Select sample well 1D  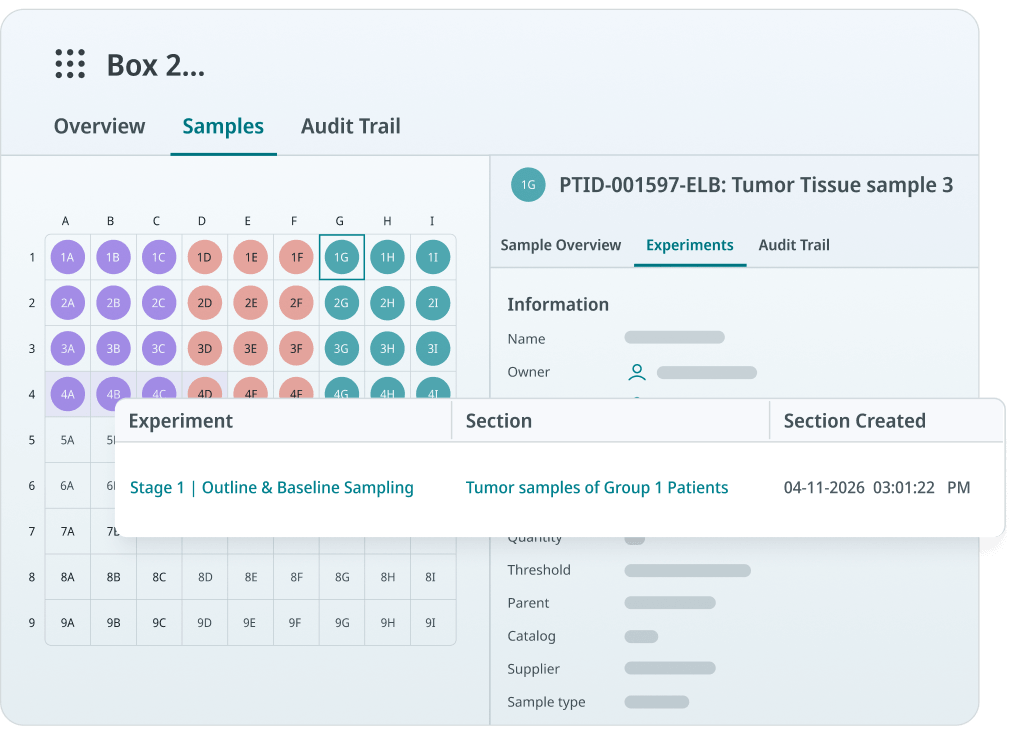point(205,257)
